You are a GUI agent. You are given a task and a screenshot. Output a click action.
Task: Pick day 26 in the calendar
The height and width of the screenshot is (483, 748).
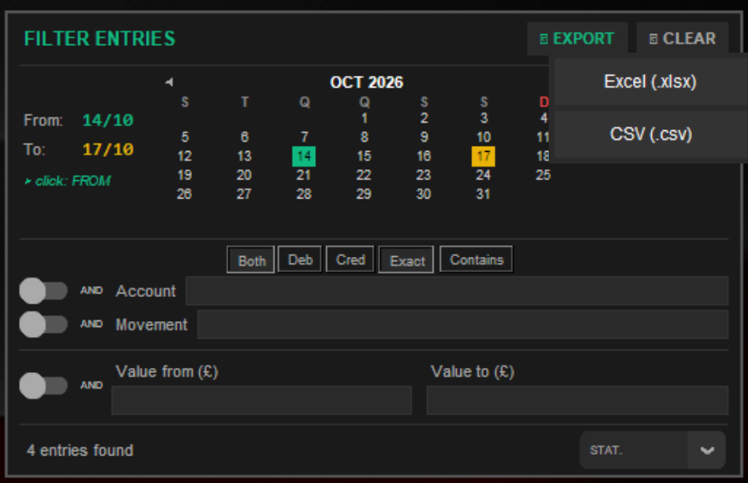185,194
